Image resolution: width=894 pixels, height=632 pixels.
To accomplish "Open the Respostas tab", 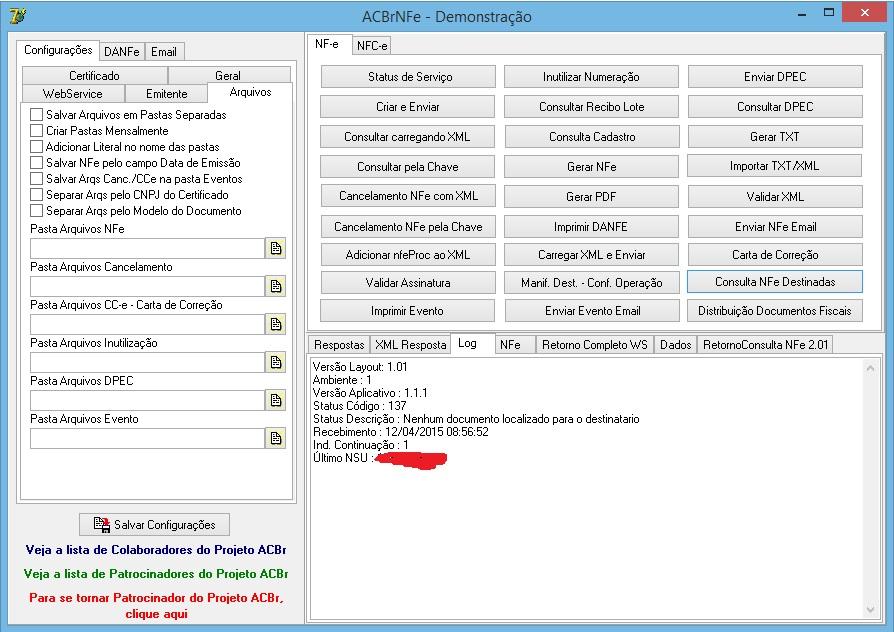I will tap(339, 345).
